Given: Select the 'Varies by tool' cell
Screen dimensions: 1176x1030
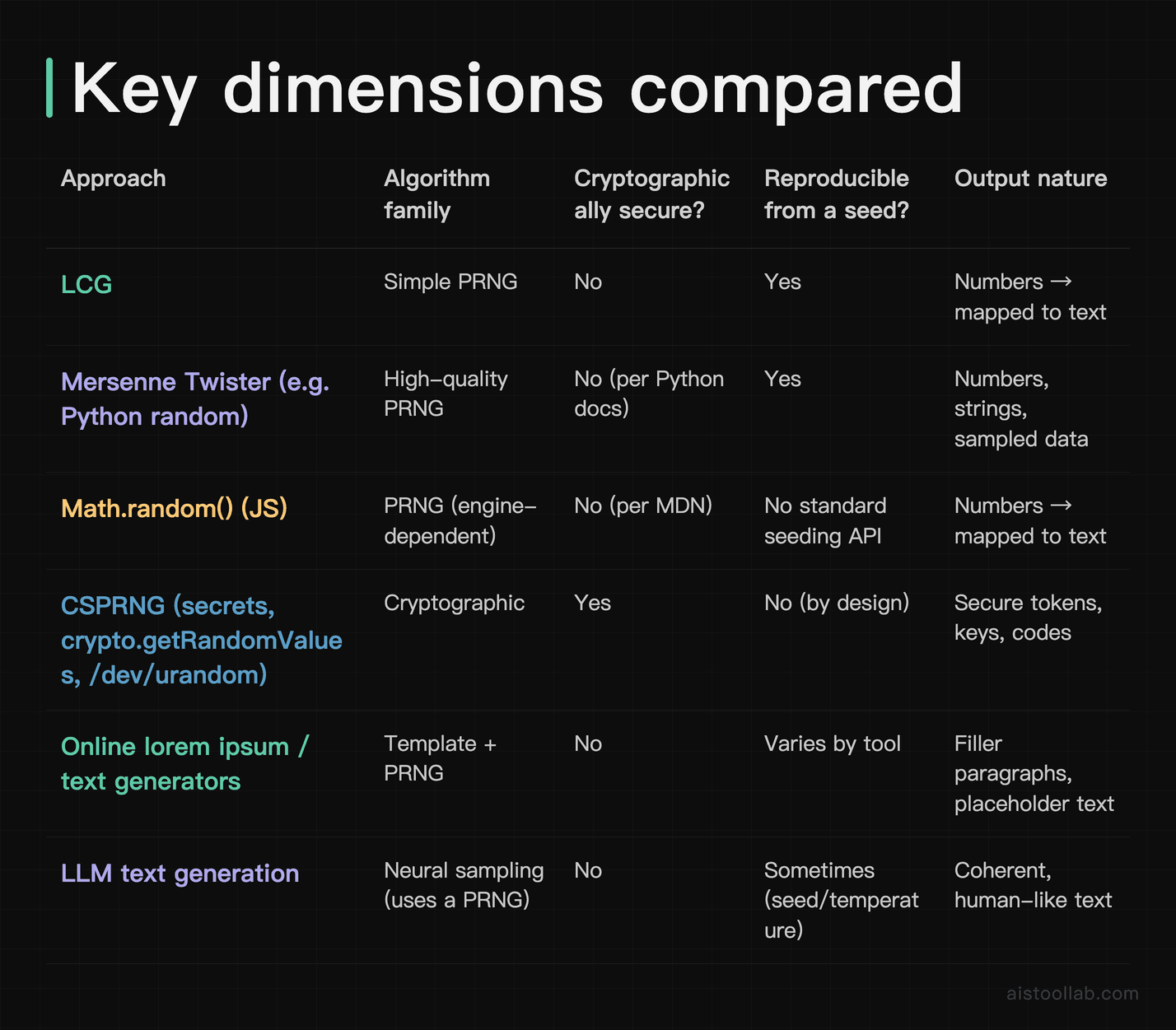Looking at the screenshot, I should coord(833,743).
